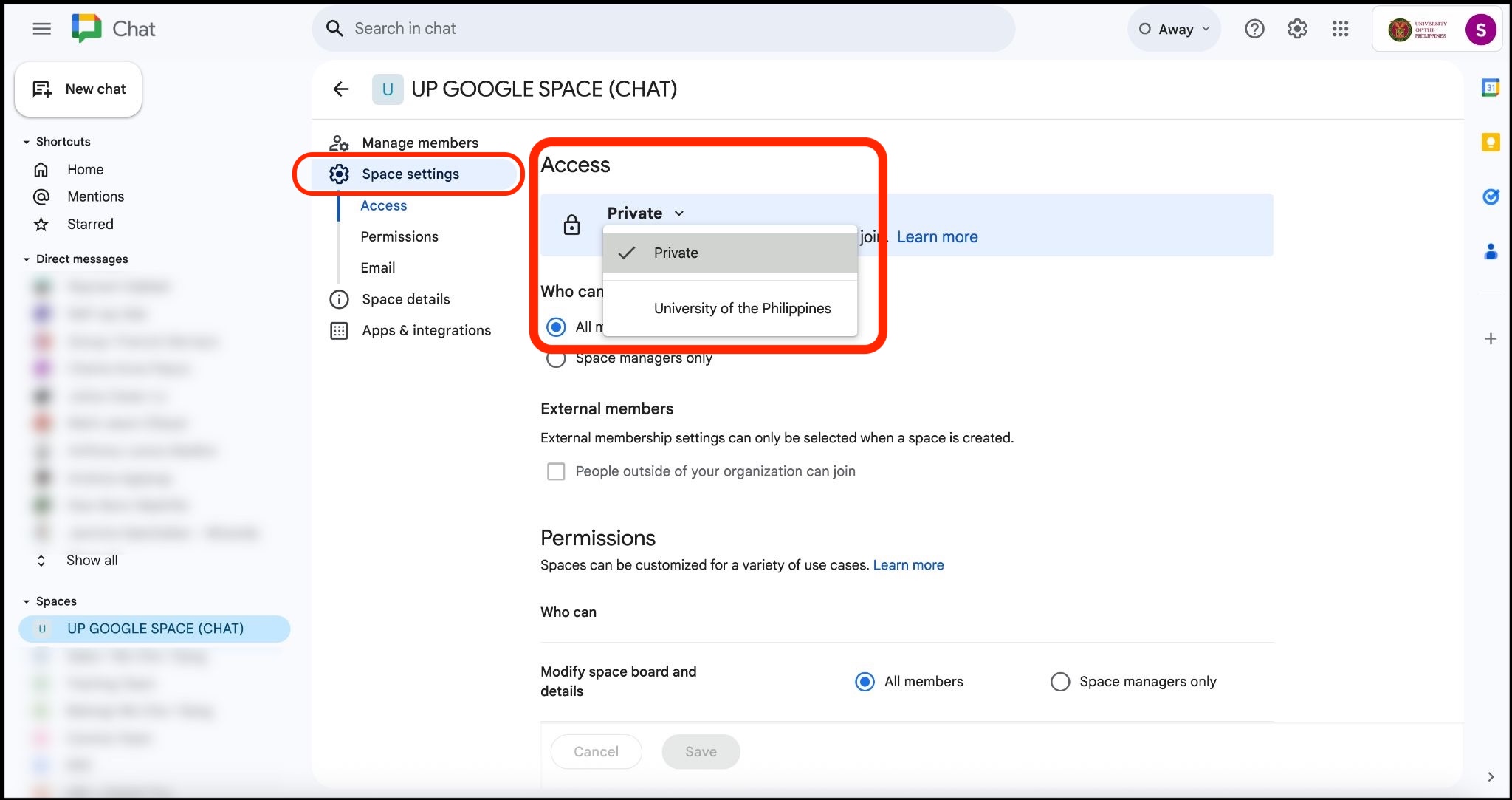
Task: Go to Access subsection
Action: [x=384, y=205]
